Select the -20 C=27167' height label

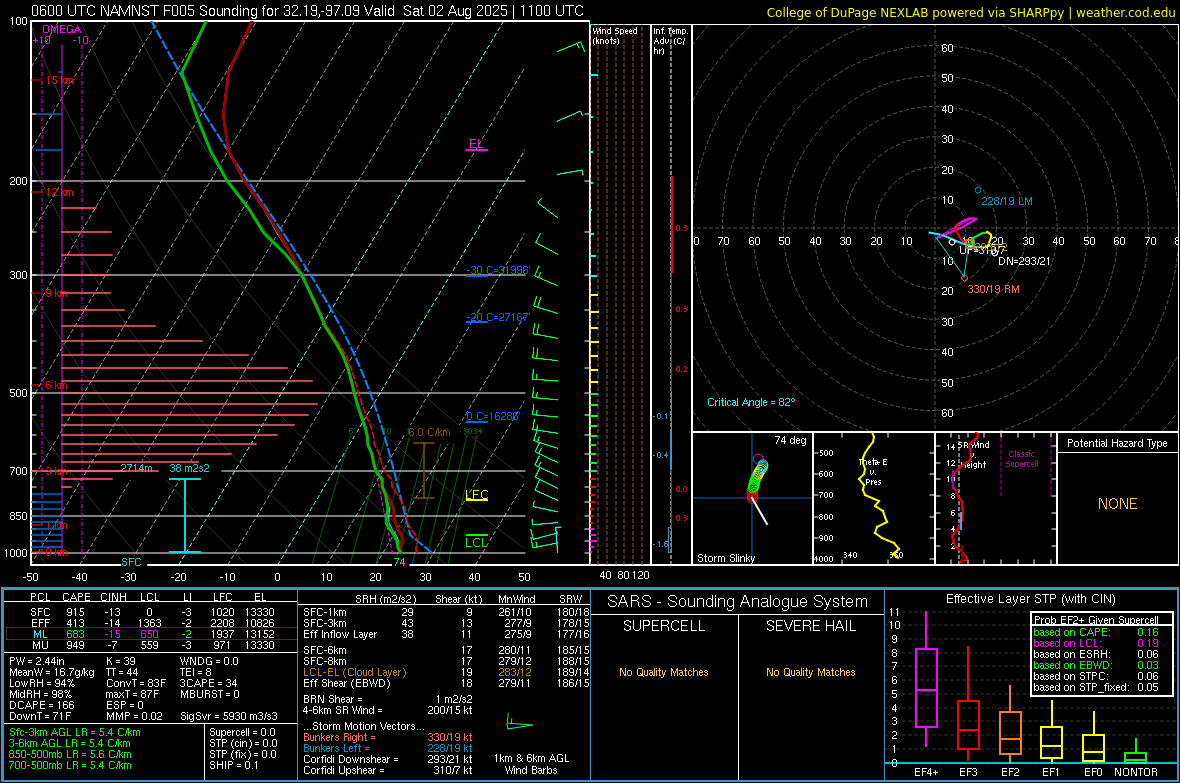pos(498,317)
